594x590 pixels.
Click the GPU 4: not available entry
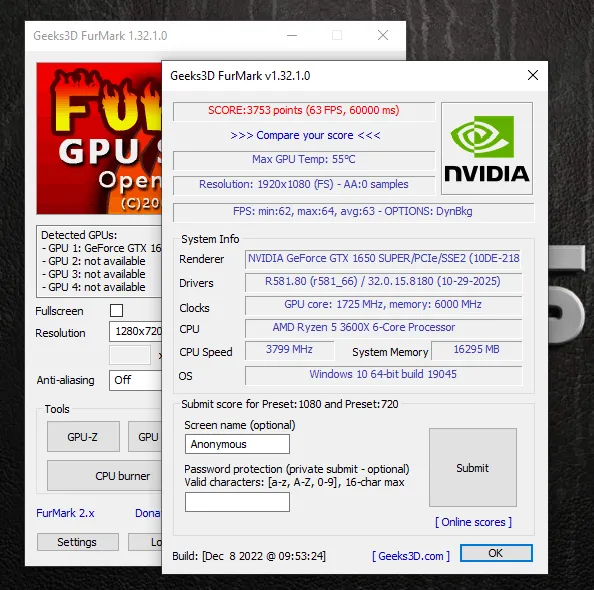pyautogui.click(x=94, y=287)
